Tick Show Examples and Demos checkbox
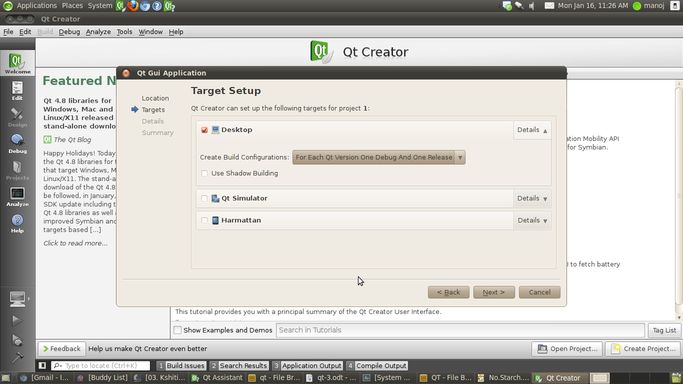 [x=178, y=330]
